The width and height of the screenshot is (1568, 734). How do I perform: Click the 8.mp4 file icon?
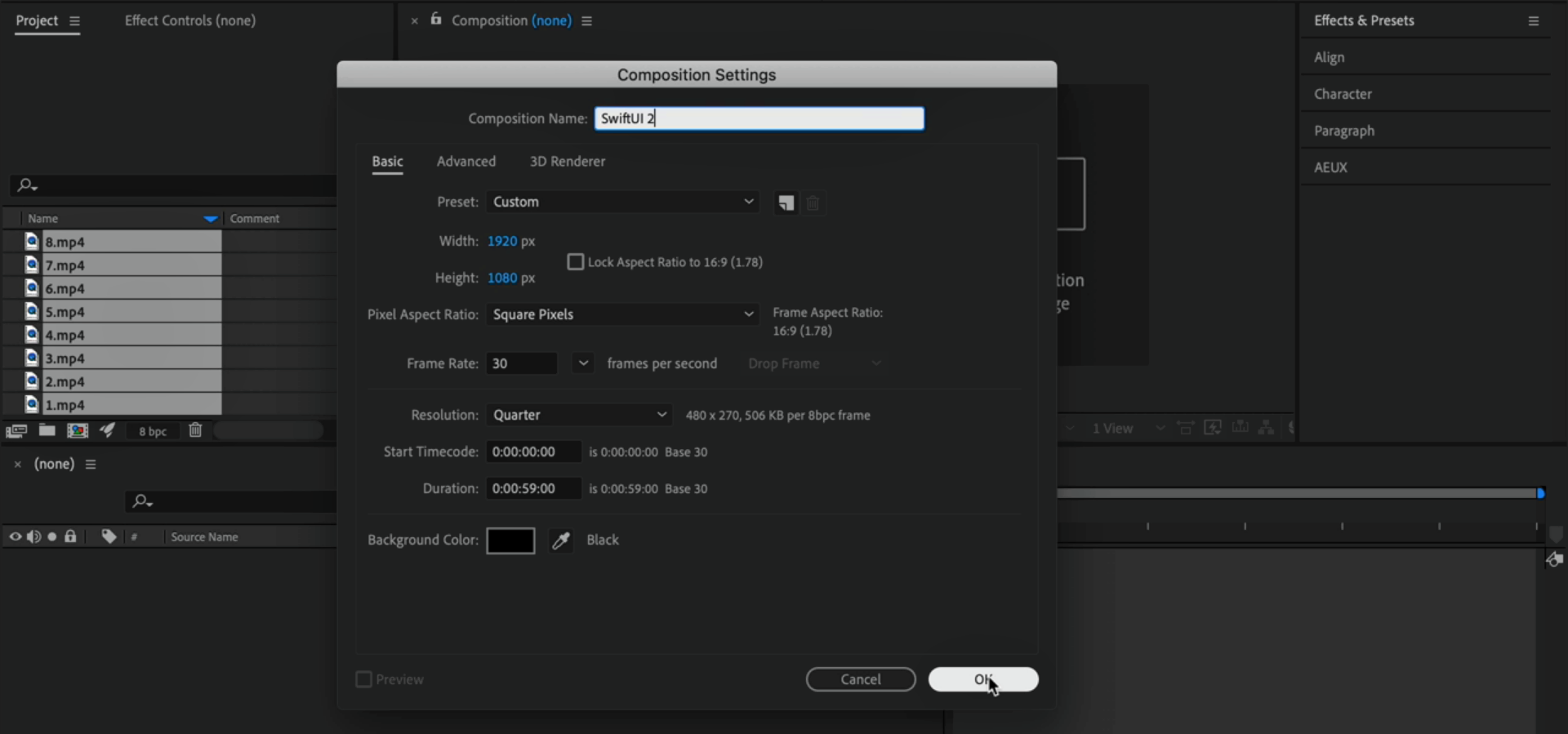(32, 241)
